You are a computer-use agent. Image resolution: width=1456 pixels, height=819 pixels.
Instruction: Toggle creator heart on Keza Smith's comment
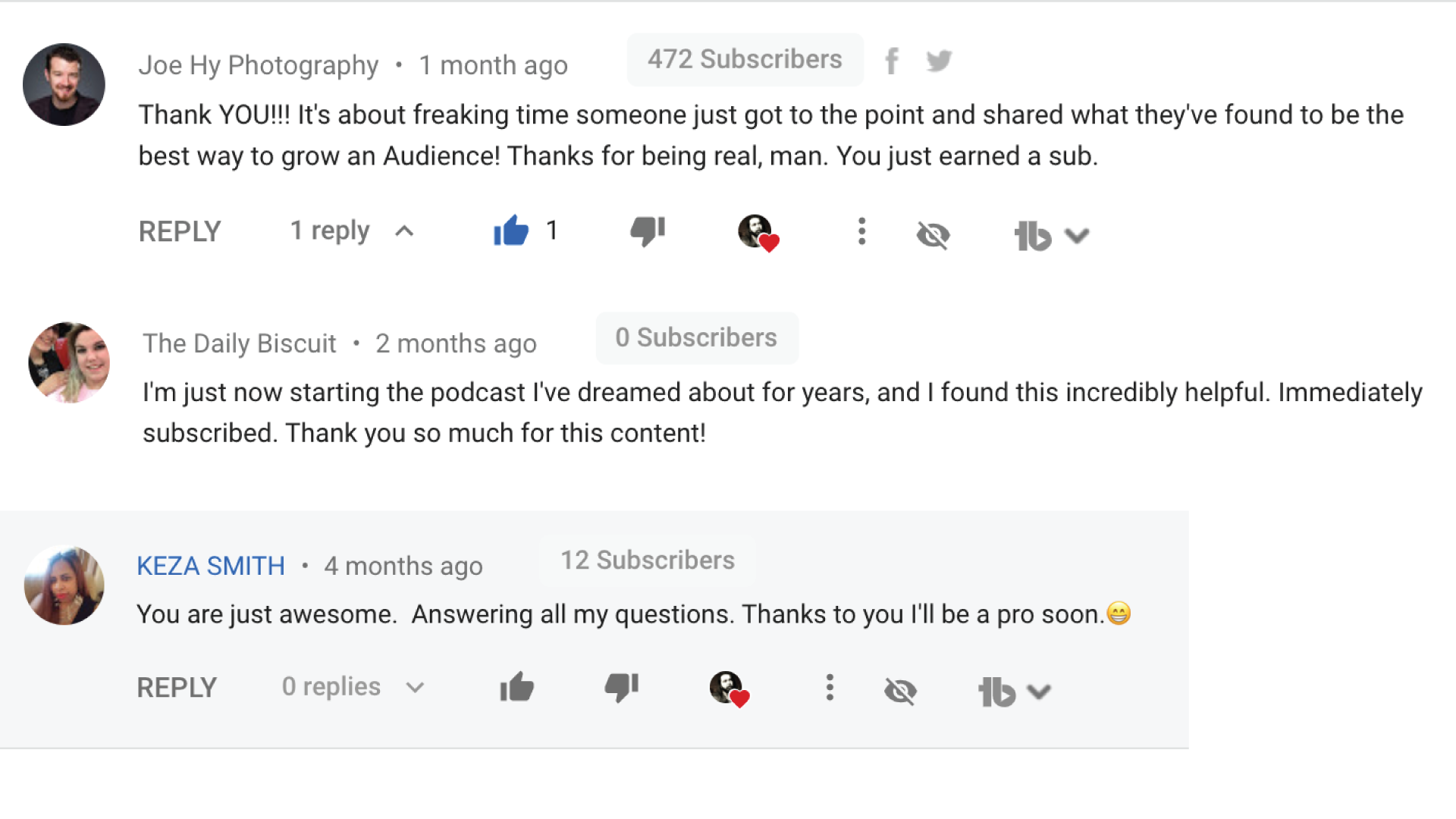point(729,689)
